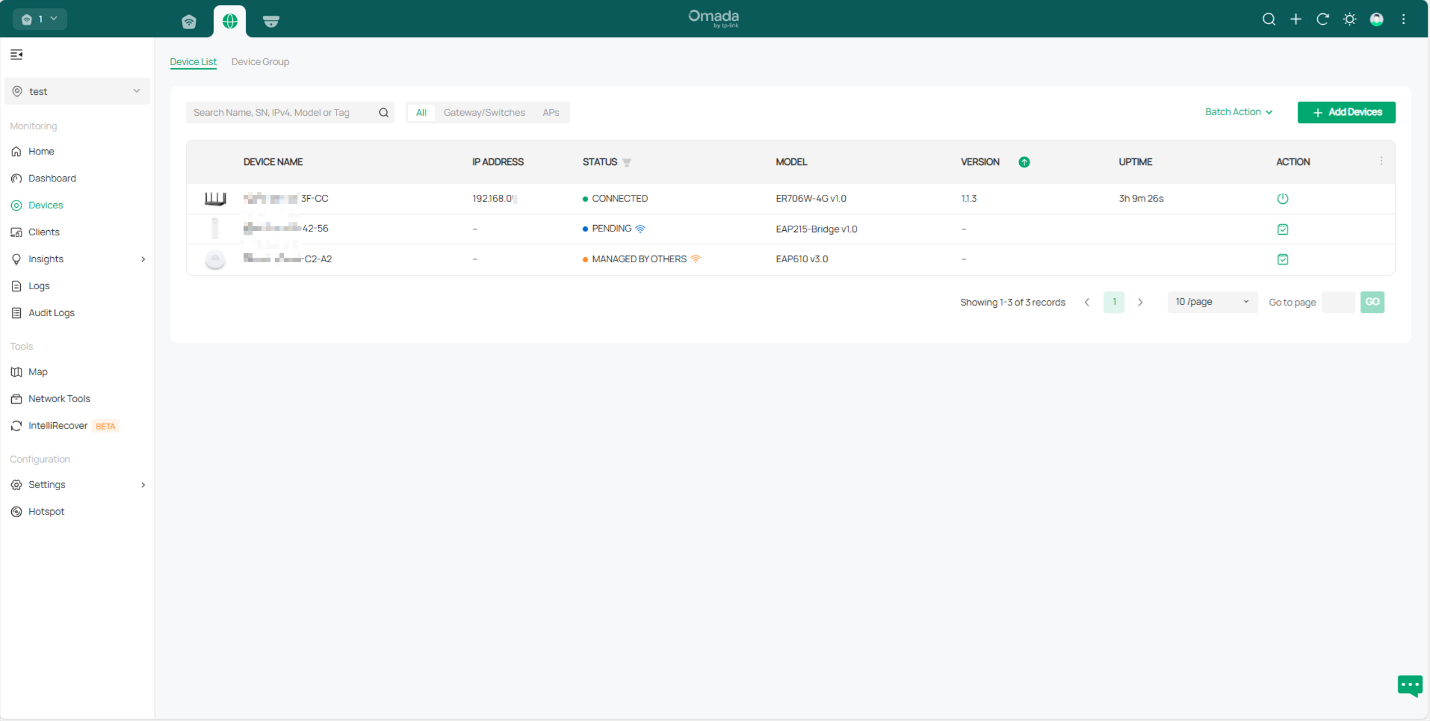Open table column options menu
The width and height of the screenshot is (1430, 721).
point(1382,161)
